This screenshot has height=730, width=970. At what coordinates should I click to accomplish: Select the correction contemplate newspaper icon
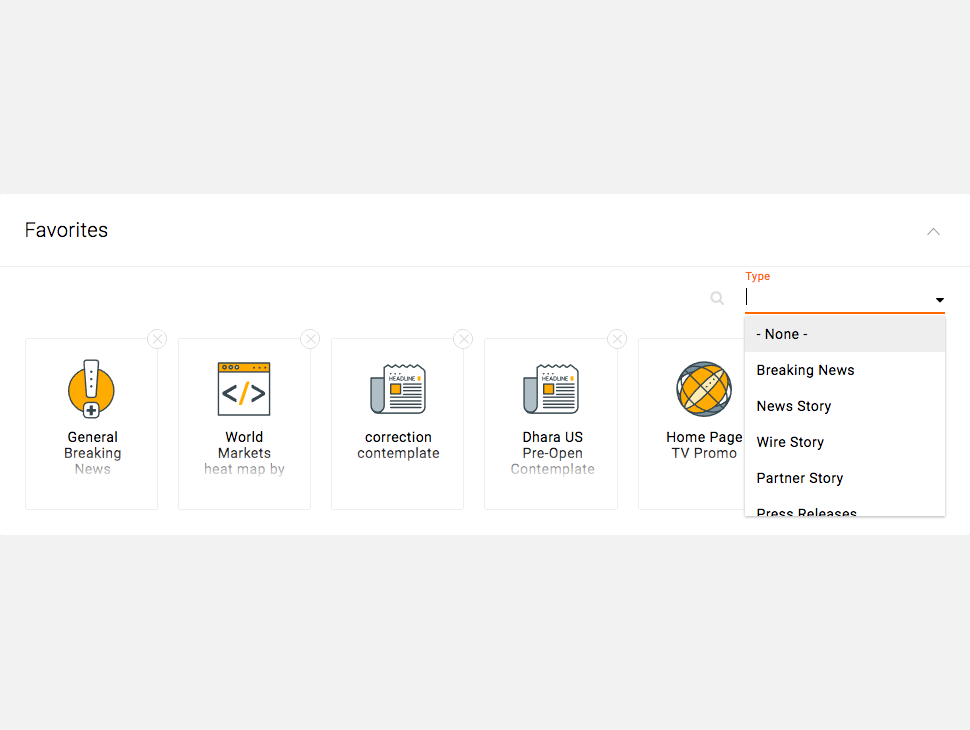point(398,389)
